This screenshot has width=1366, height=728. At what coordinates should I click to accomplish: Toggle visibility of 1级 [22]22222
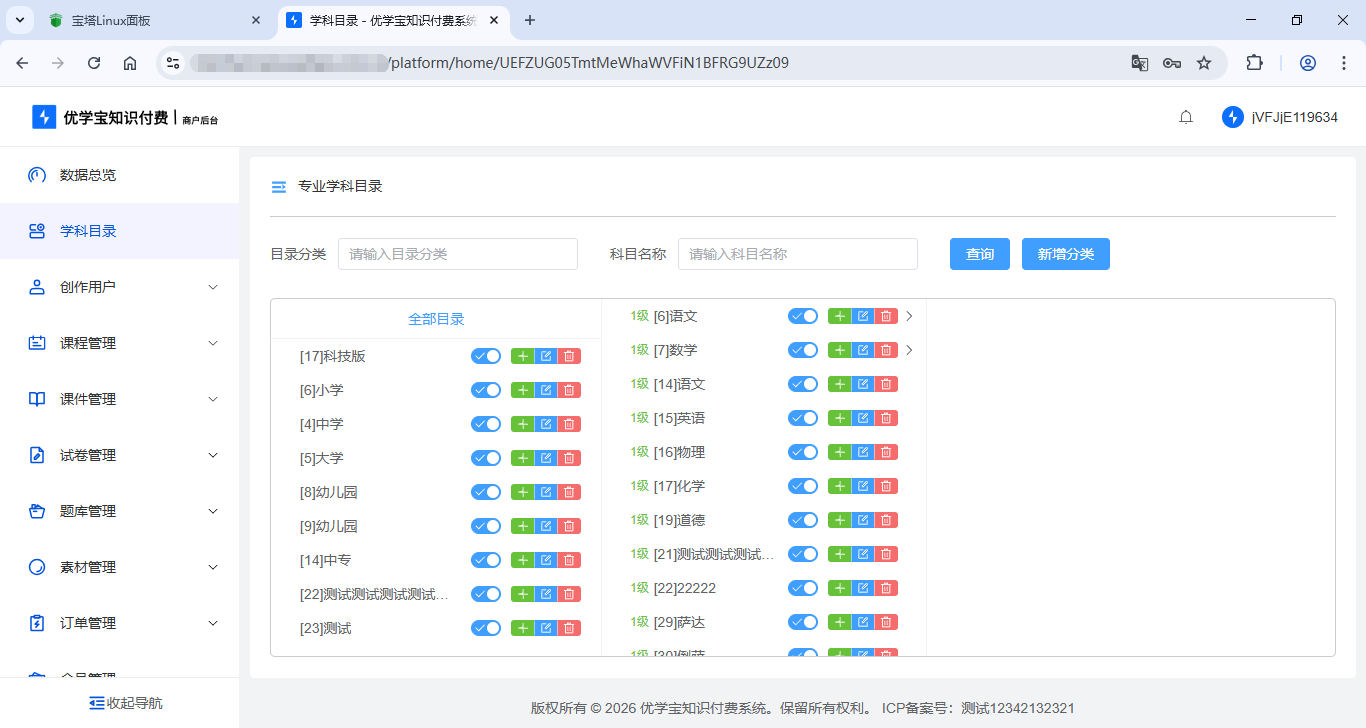point(803,587)
